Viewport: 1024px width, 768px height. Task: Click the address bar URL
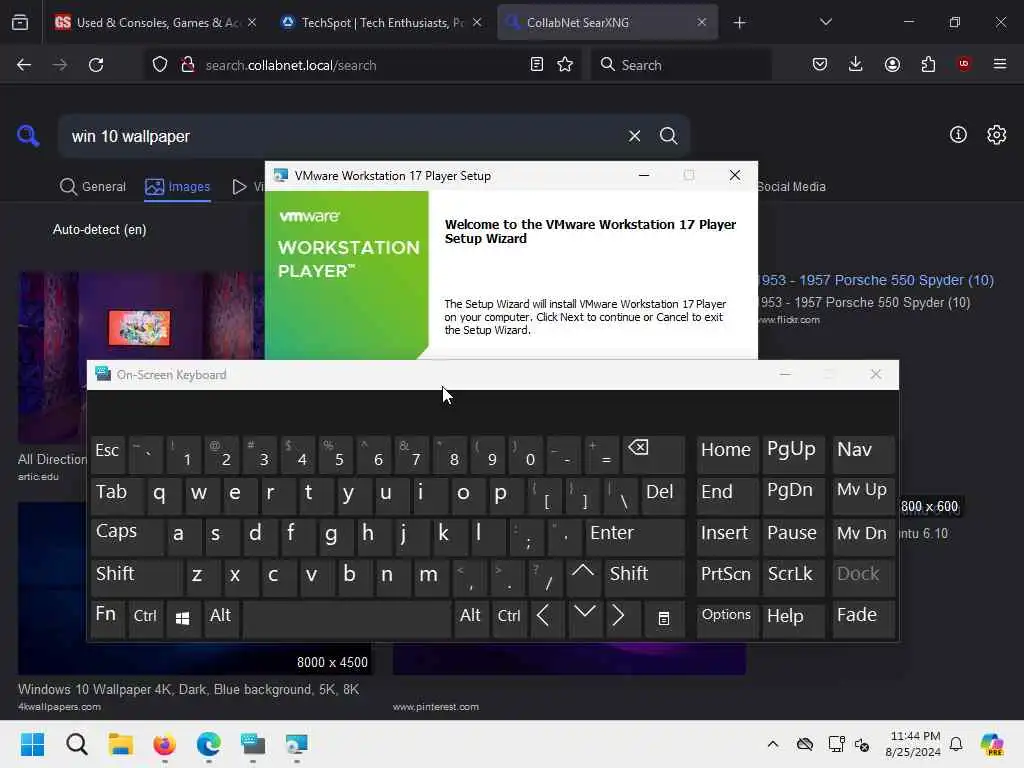[x=291, y=65]
